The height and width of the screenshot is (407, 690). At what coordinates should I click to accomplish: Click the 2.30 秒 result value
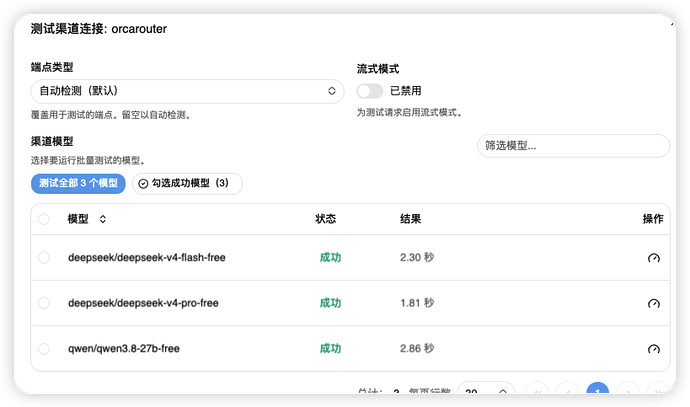[417, 257]
